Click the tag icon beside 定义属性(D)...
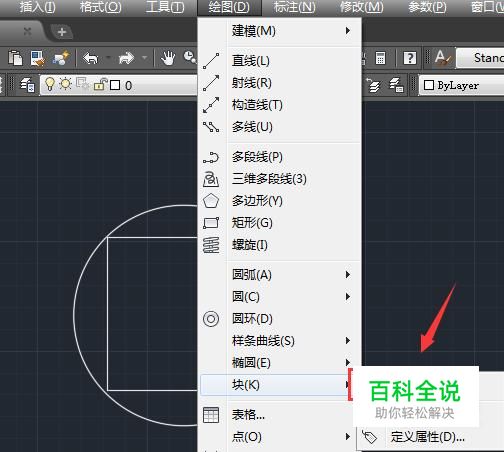 [x=369, y=437]
